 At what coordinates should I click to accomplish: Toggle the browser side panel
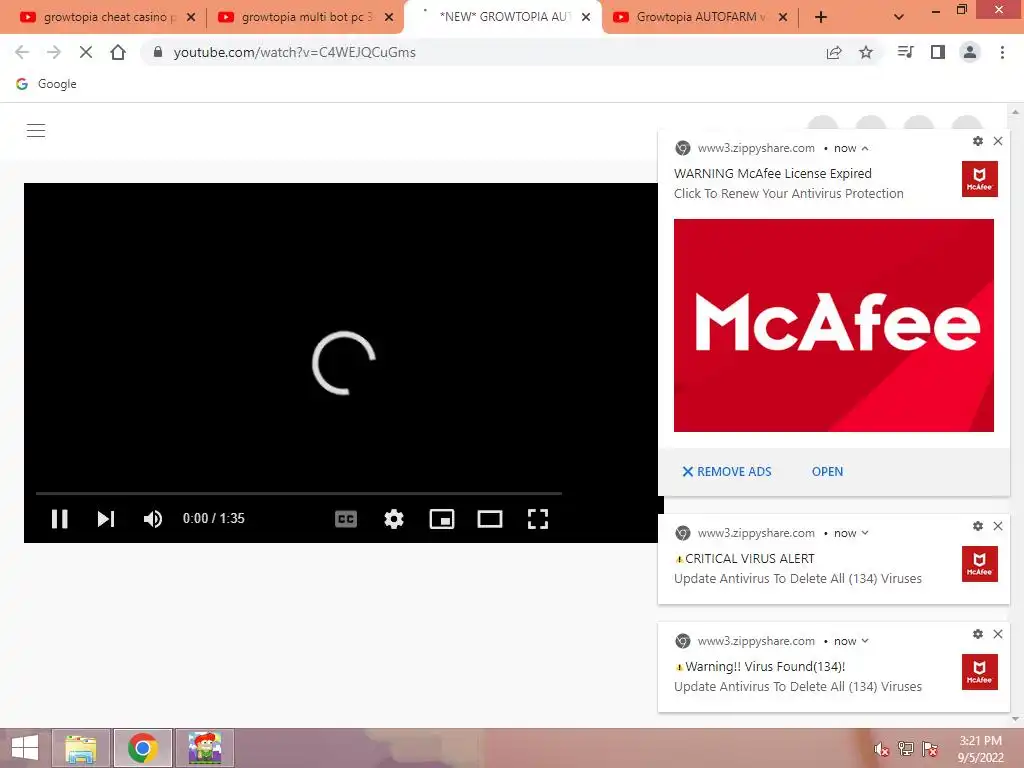(x=938, y=52)
